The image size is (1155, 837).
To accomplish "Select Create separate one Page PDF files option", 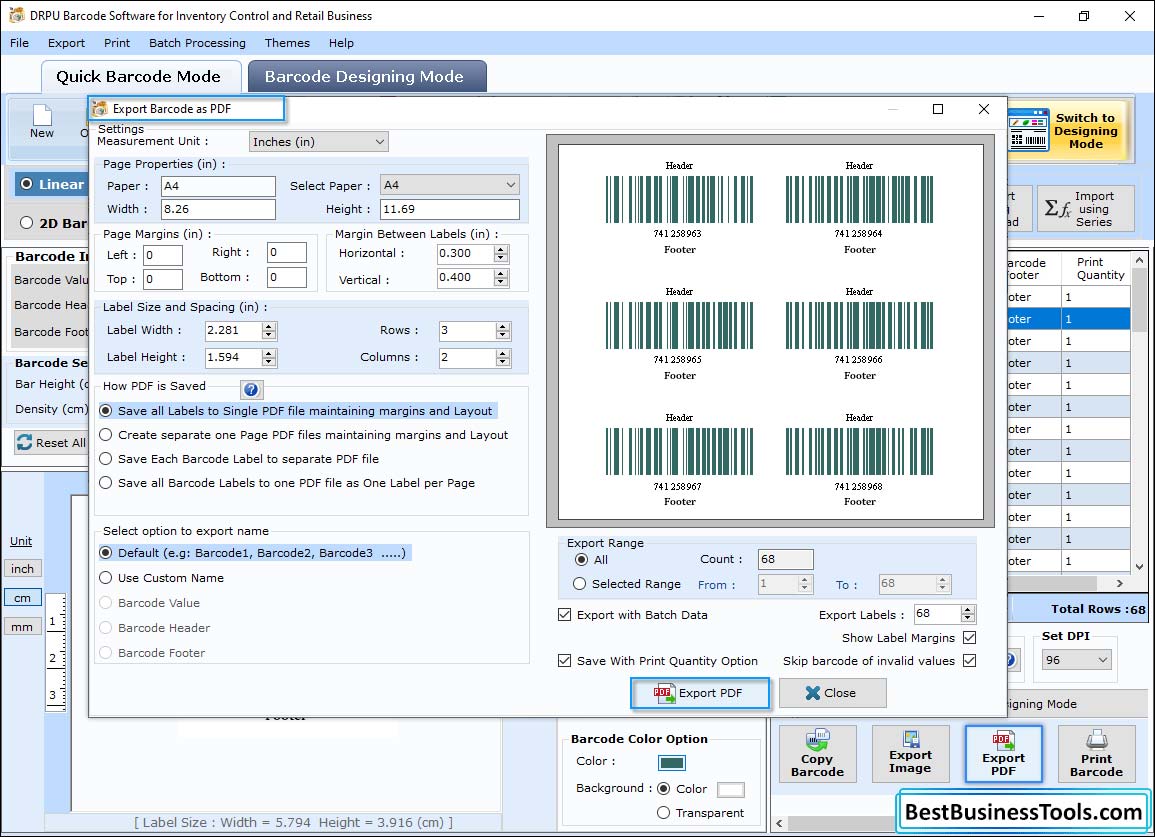I will point(105,435).
